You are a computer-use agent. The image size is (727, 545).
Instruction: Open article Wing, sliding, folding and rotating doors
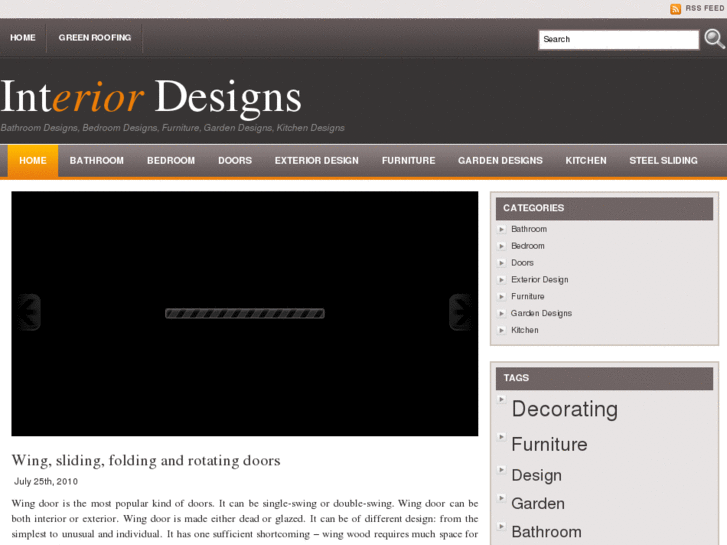click(146, 461)
